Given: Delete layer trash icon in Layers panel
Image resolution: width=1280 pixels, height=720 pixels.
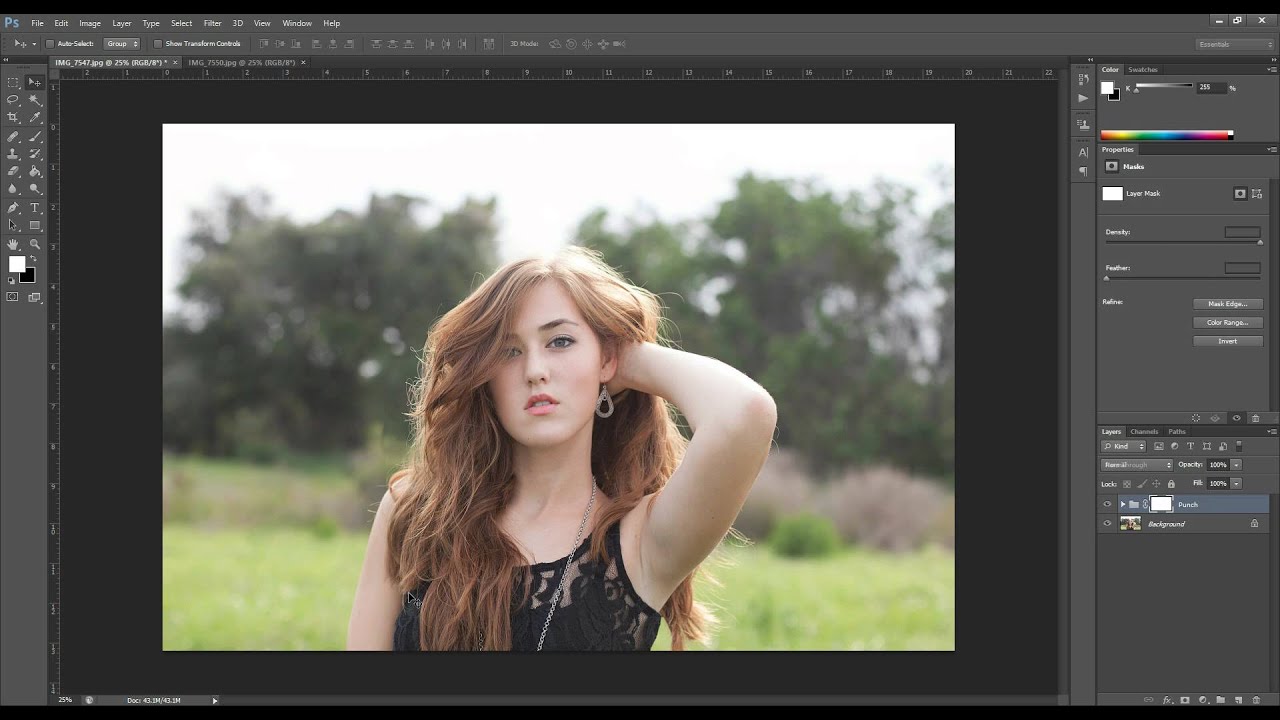Looking at the screenshot, I should tap(1256, 700).
